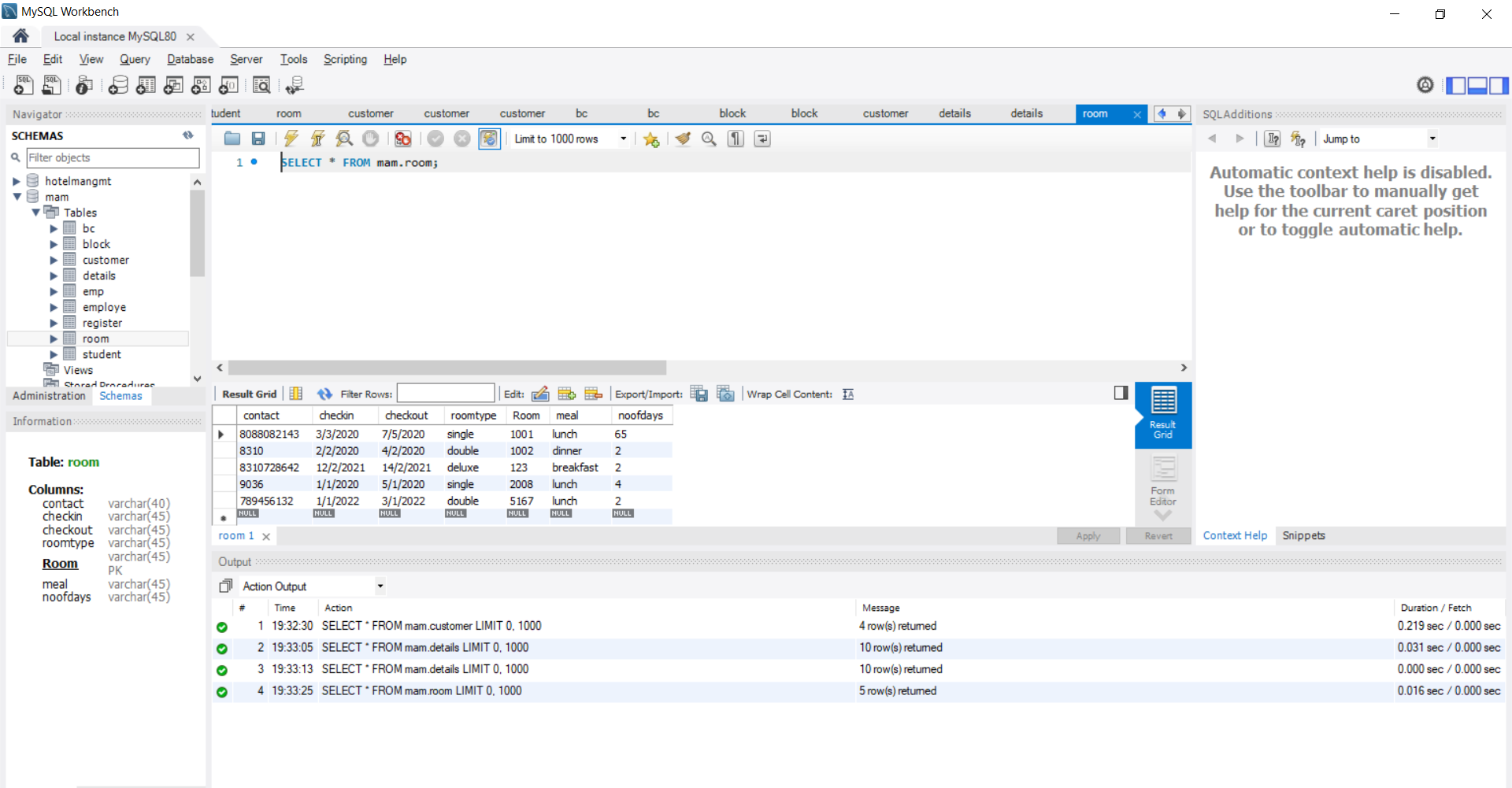Open the Scripting menu
The image size is (1512, 788).
(345, 59)
